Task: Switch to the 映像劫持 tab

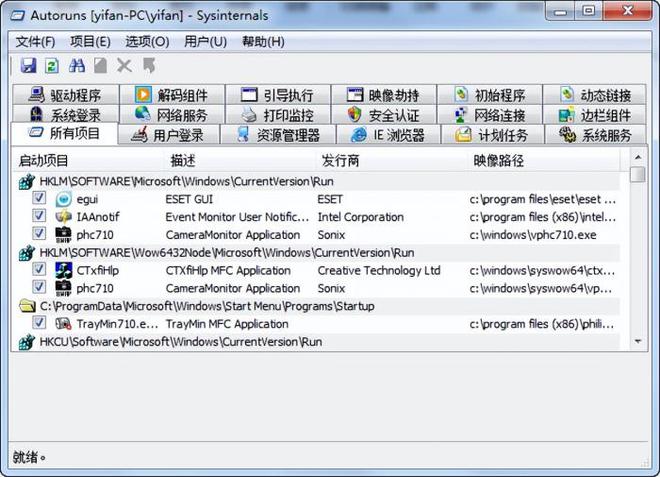Action: [x=384, y=95]
